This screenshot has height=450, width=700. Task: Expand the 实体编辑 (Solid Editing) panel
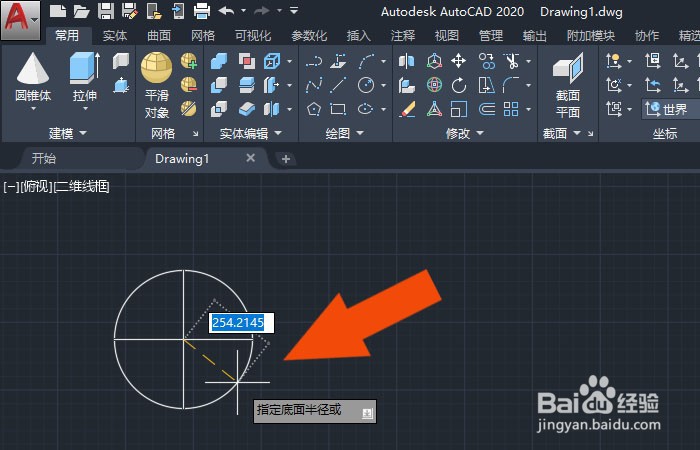coord(278,133)
